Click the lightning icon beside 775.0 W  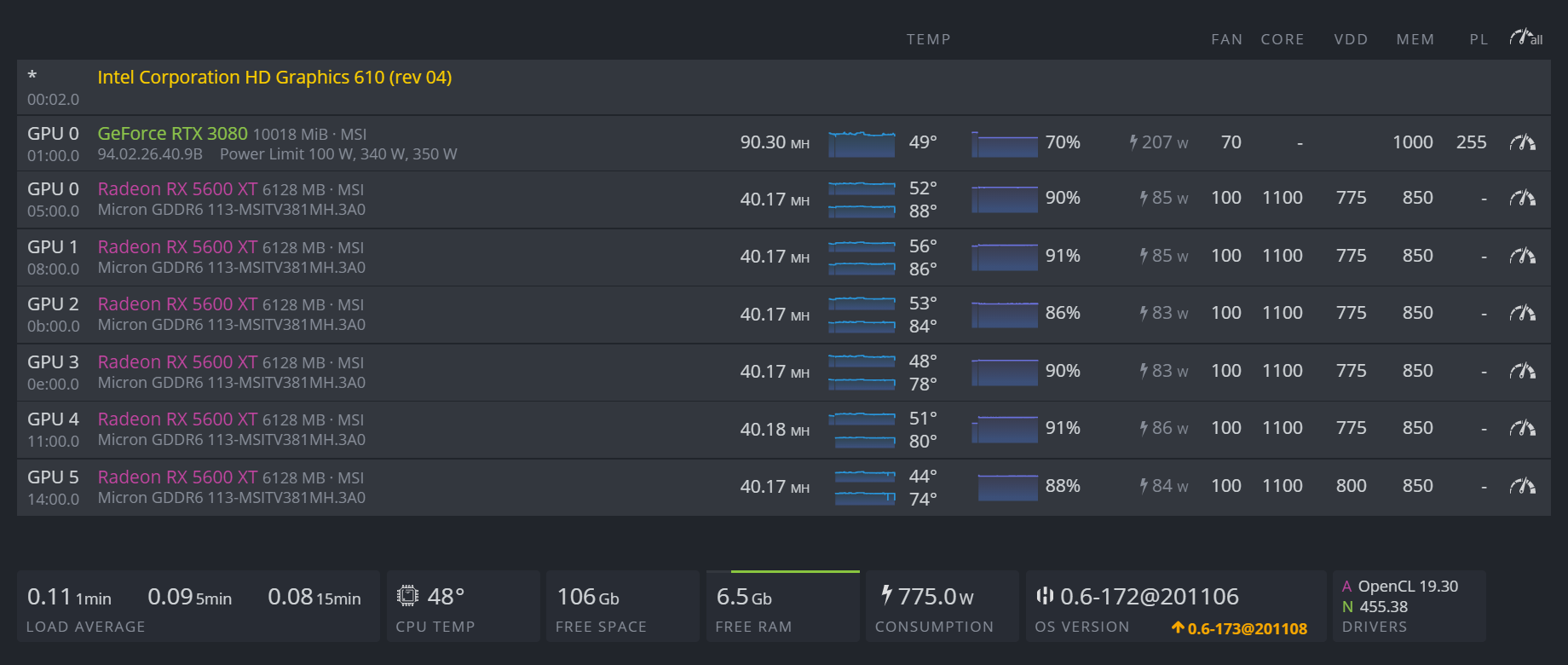(x=886, y=594)
